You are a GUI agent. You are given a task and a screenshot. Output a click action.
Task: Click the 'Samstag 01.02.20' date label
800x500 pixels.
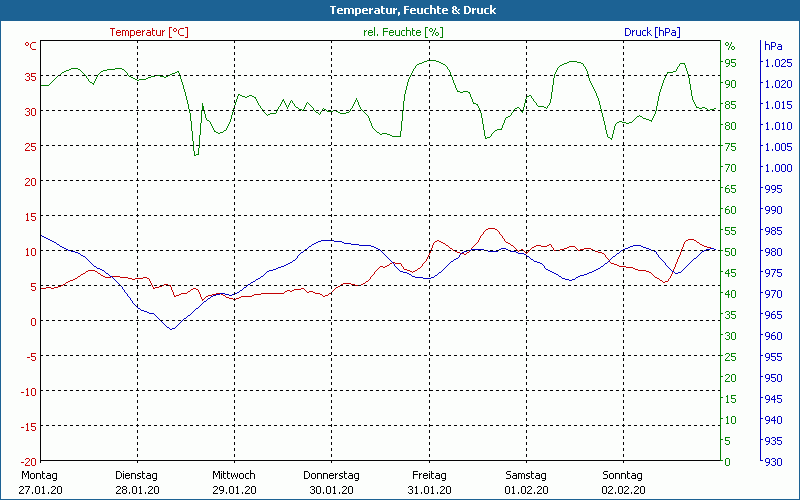pyautogui.click(x=526, y=482)
